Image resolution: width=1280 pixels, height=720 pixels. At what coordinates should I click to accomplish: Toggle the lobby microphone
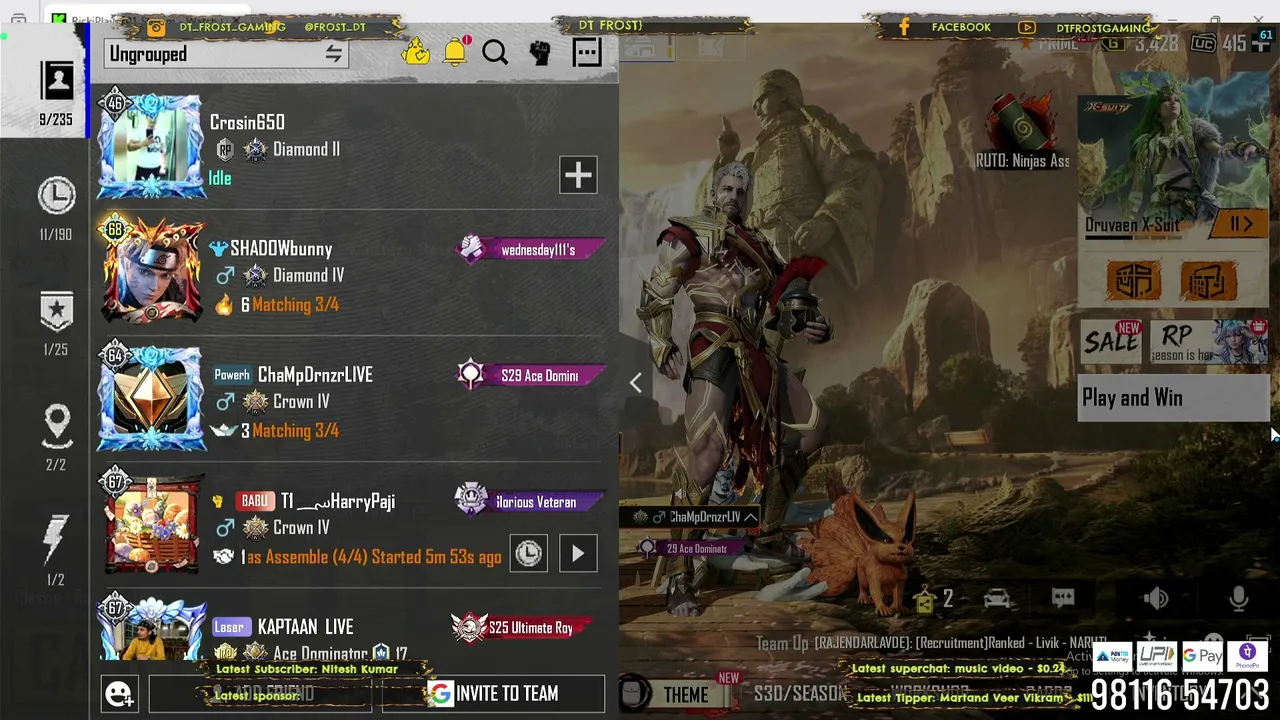pyautogui.click(x=1239, y=598)
